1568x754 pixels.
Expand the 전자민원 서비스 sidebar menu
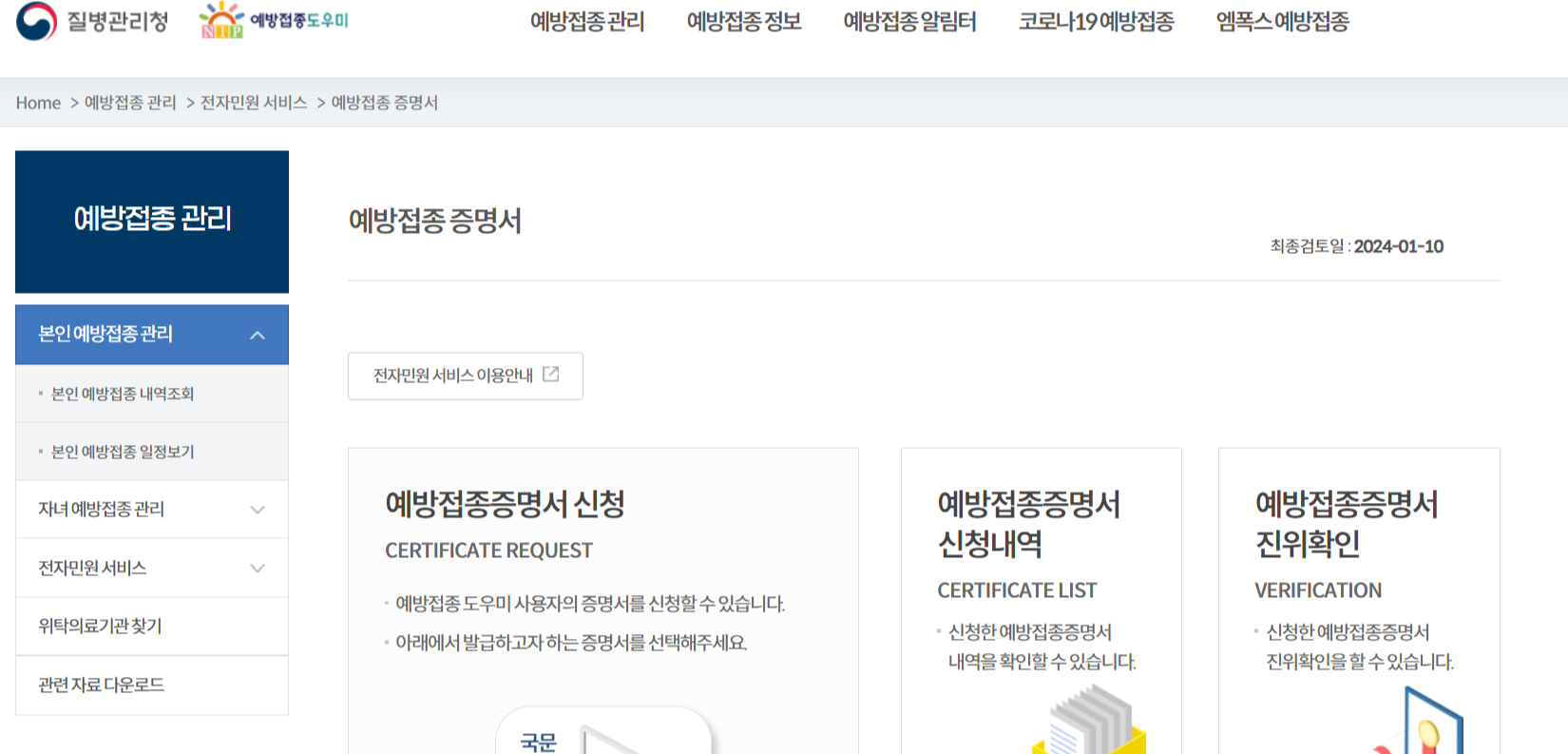coord(152,569)
